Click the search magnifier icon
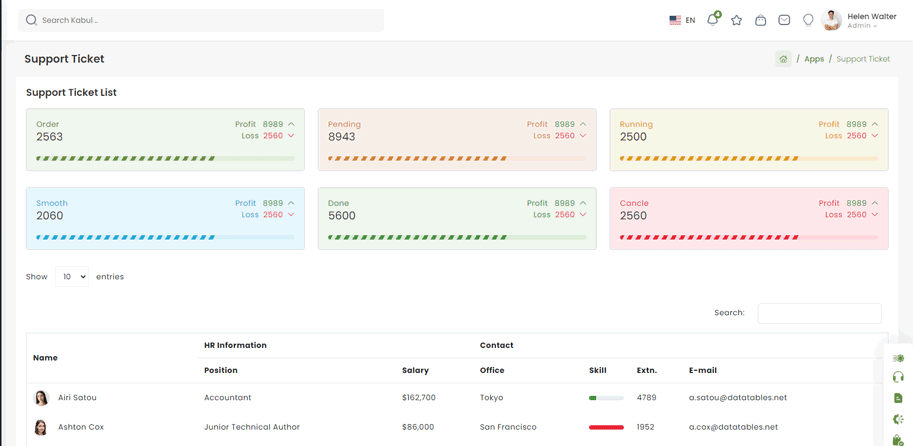Screen dimensions: 913x446 tap(31, 20)
